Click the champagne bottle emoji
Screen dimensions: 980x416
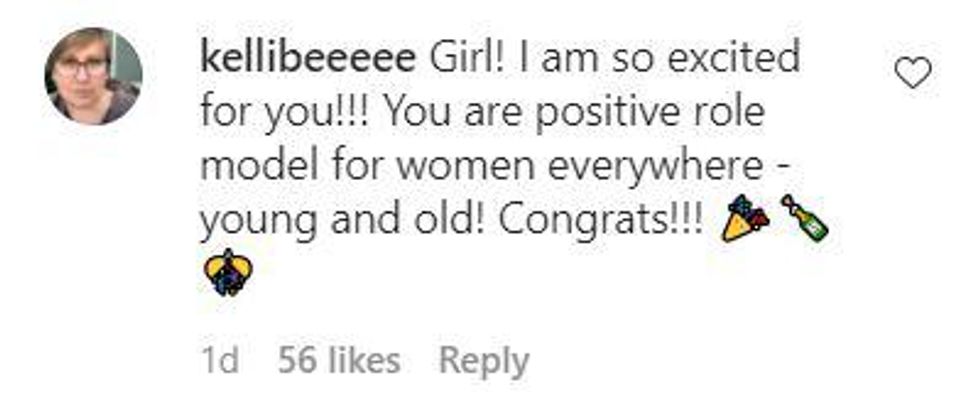805,217
